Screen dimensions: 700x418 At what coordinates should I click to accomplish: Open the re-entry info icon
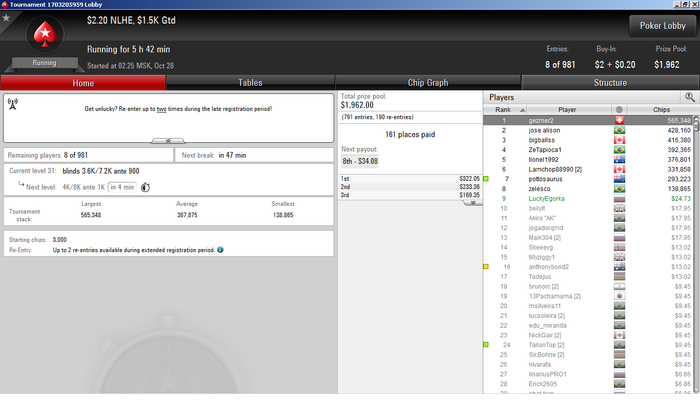(x=221, y=250)
